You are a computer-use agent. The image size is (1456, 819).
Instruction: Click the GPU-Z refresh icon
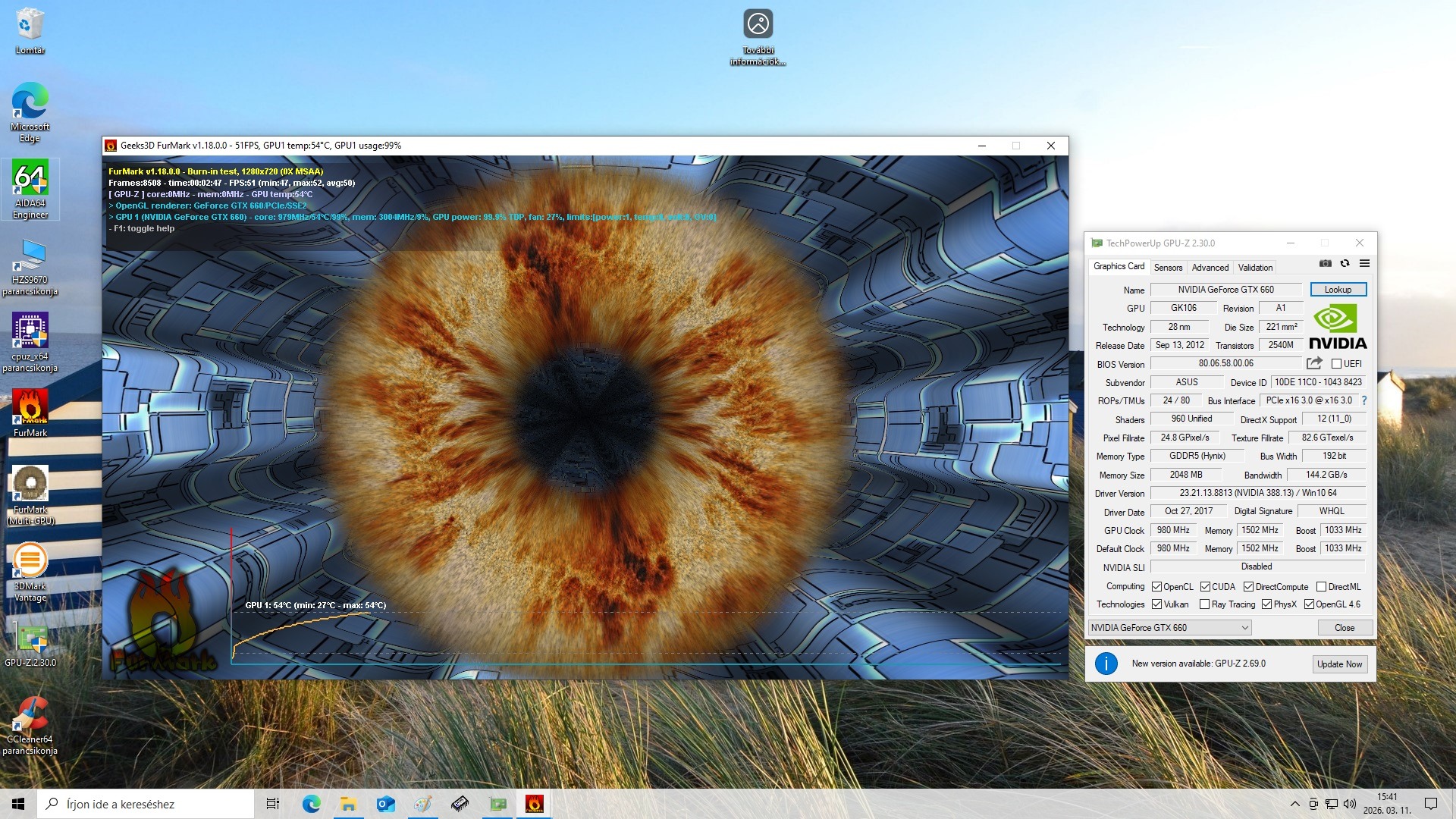pos(1345,263)
